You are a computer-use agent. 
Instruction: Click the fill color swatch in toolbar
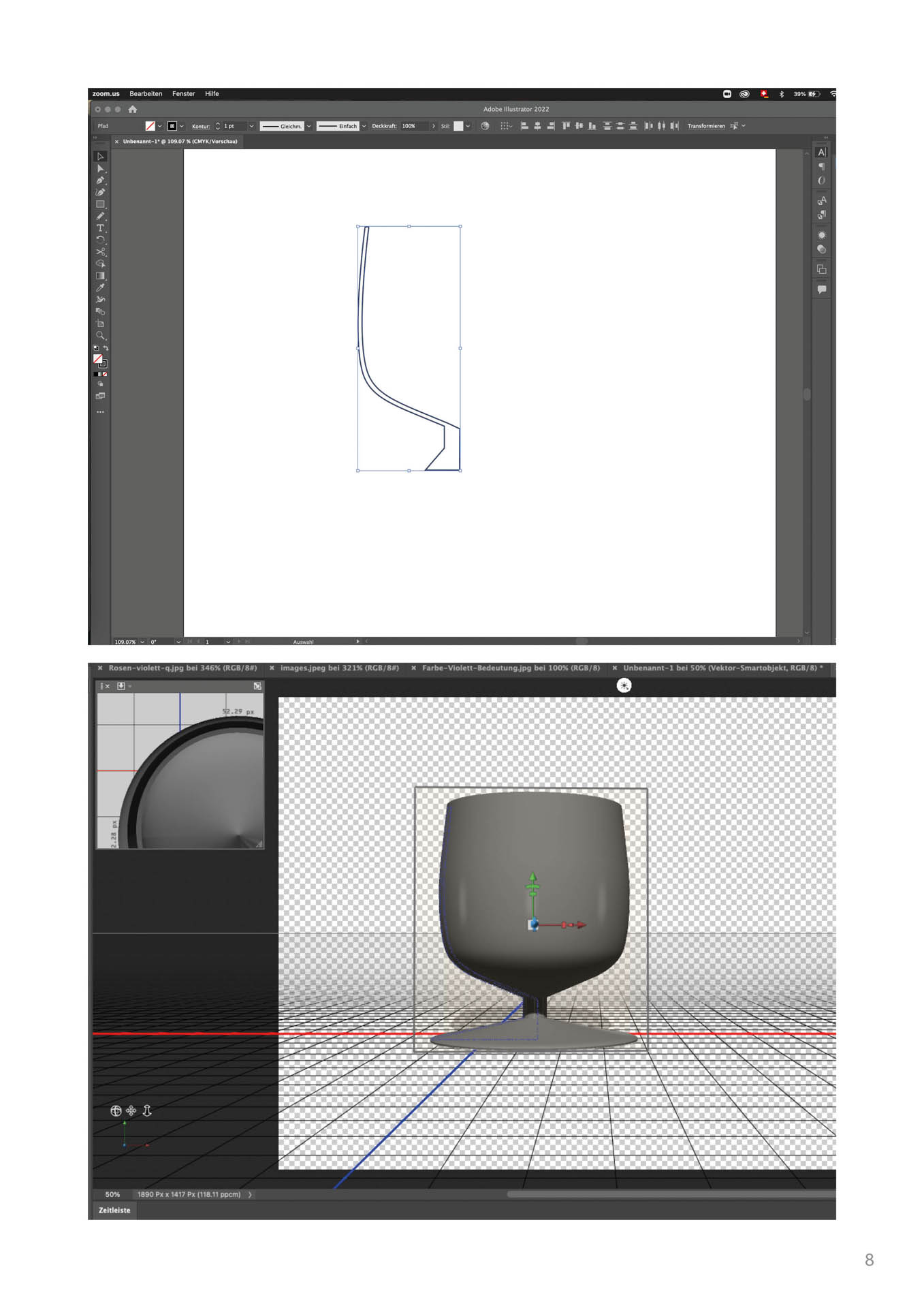98,359
